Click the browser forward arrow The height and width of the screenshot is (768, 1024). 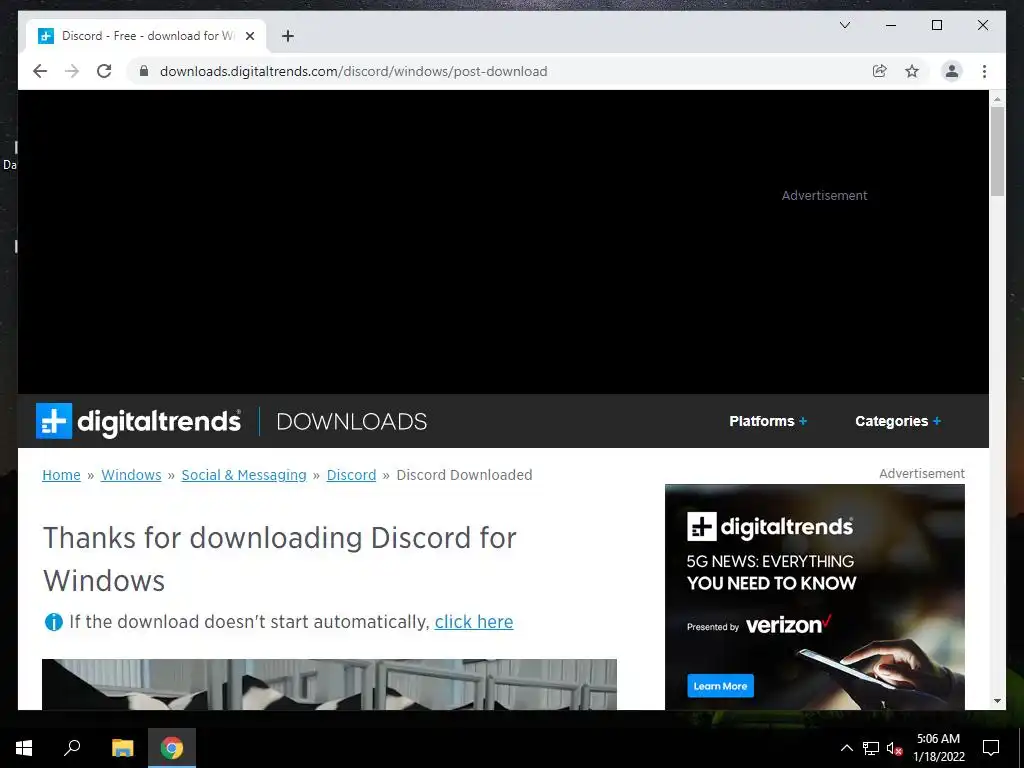coord(72,71)
